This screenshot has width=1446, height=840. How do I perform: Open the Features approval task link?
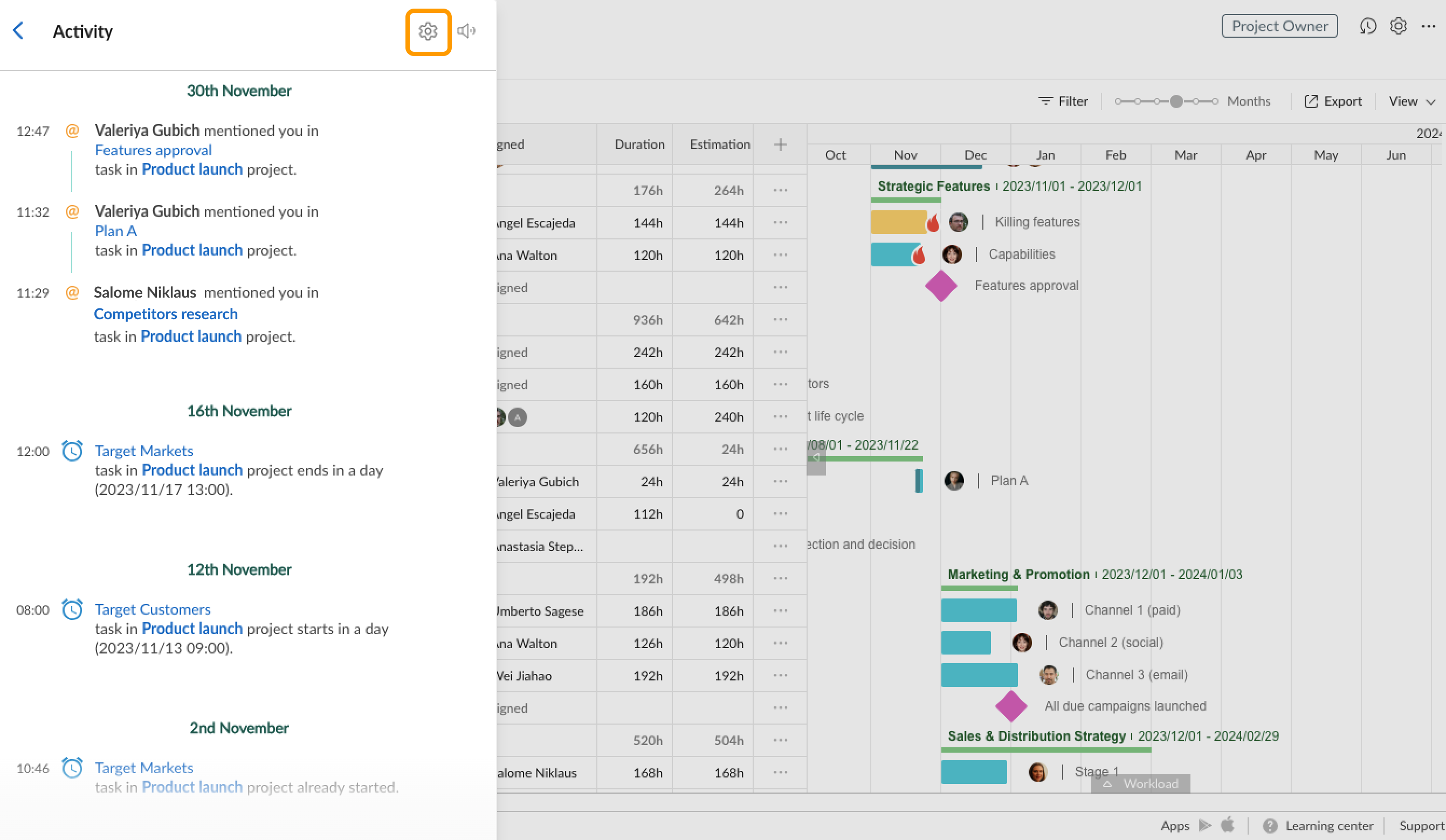(153, 150)
